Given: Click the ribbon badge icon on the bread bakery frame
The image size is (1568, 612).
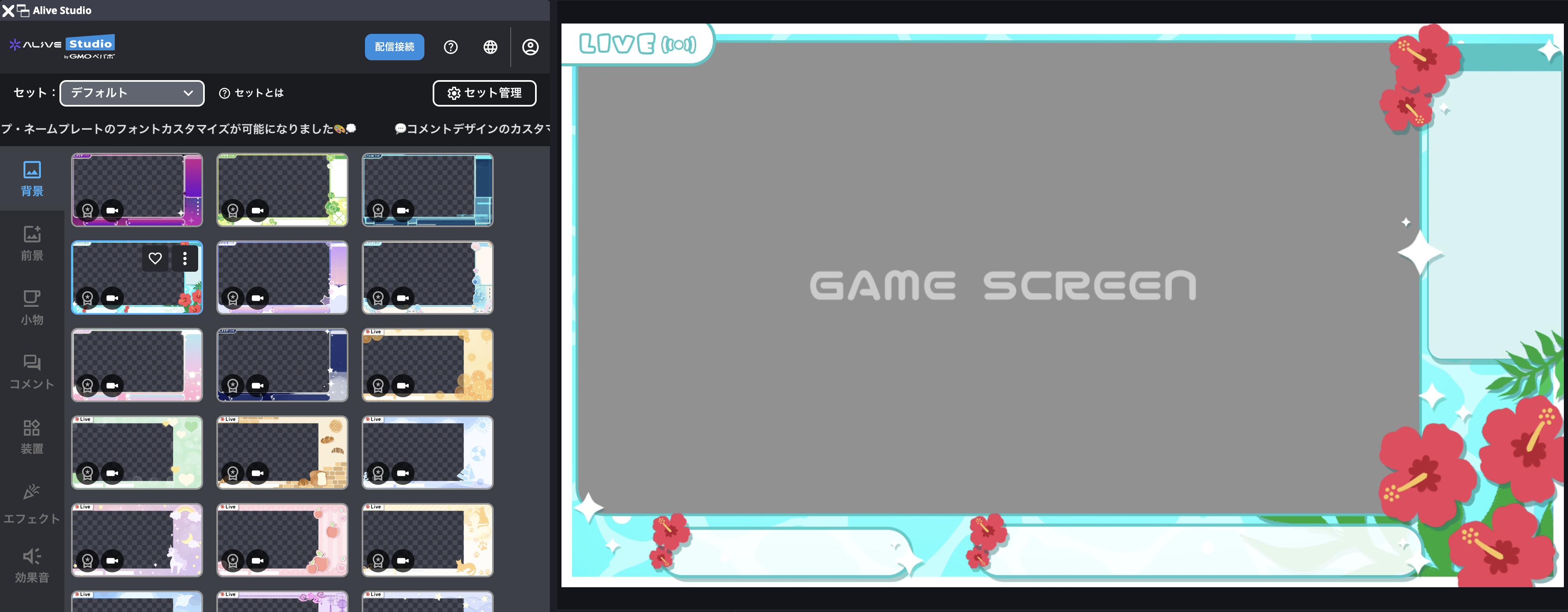Looking at the screenshot, I should tap(233, 473).
